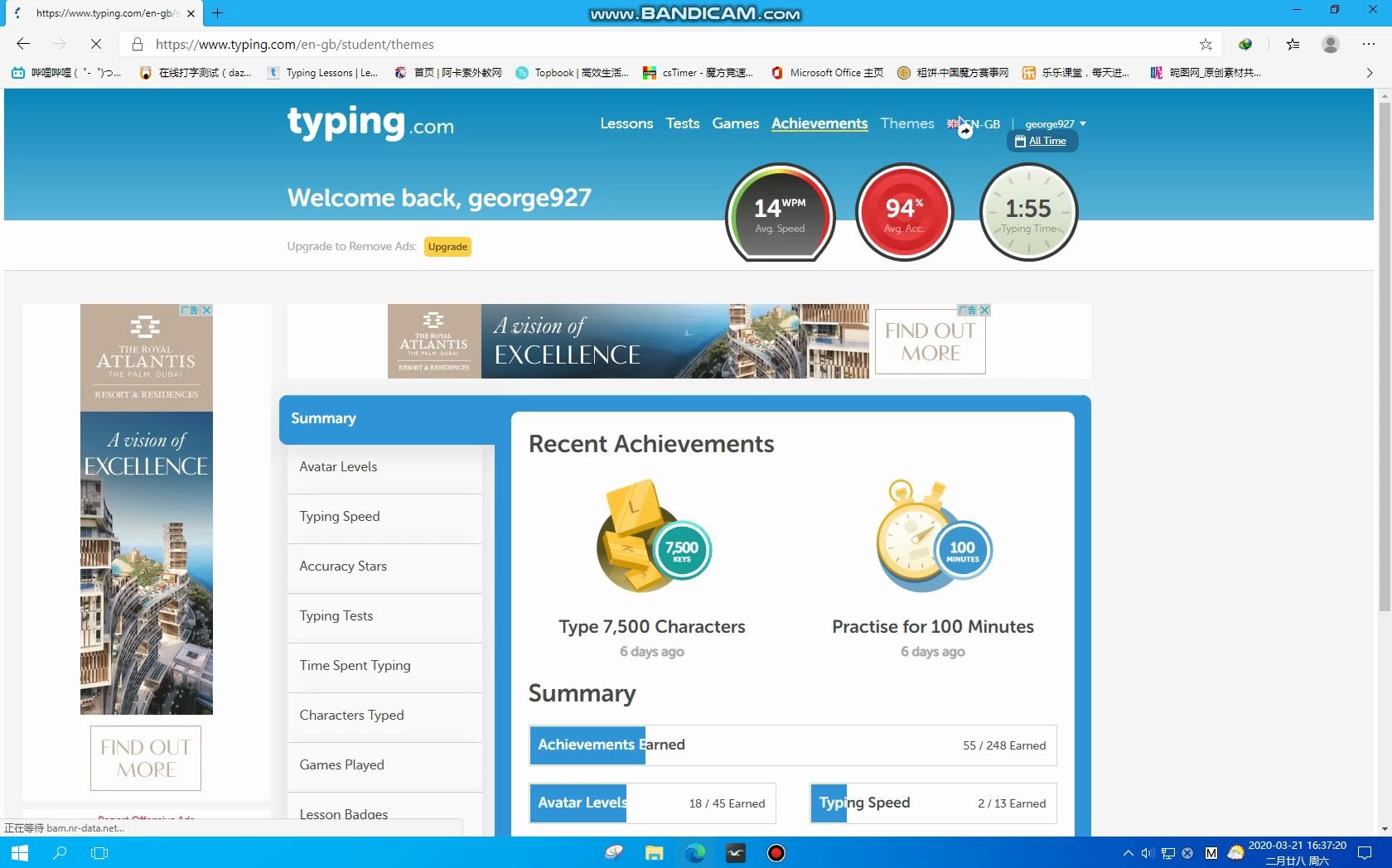Image resolution: width=1392 pixels, height=868 pixels.
Task: Switch to Edge in the taskbar
Action: click(695, 853)
